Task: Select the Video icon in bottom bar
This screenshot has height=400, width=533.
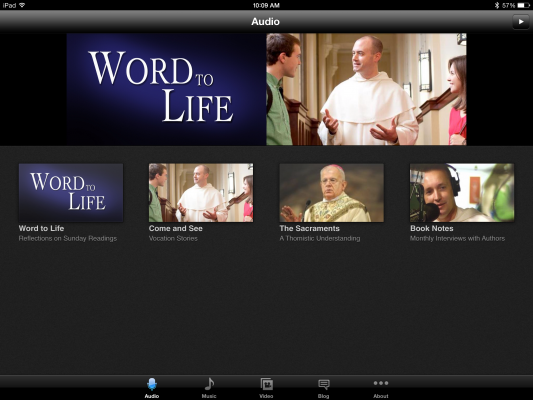Action: (x=266, y=384)
